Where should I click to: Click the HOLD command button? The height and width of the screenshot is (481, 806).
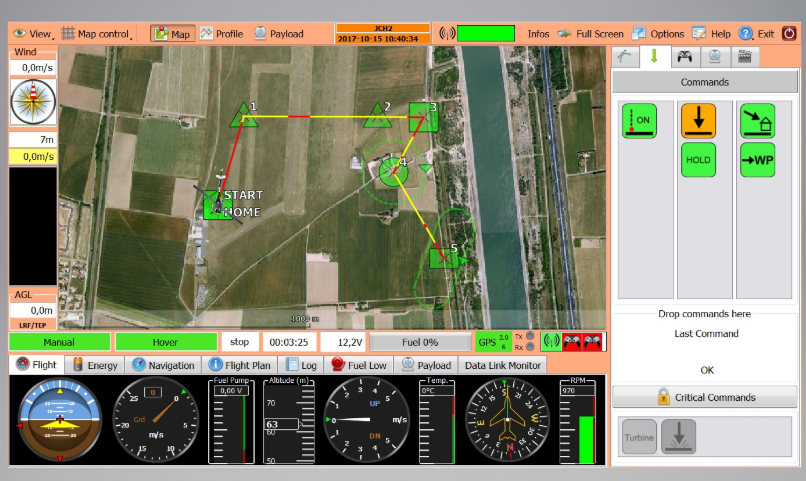698,160
